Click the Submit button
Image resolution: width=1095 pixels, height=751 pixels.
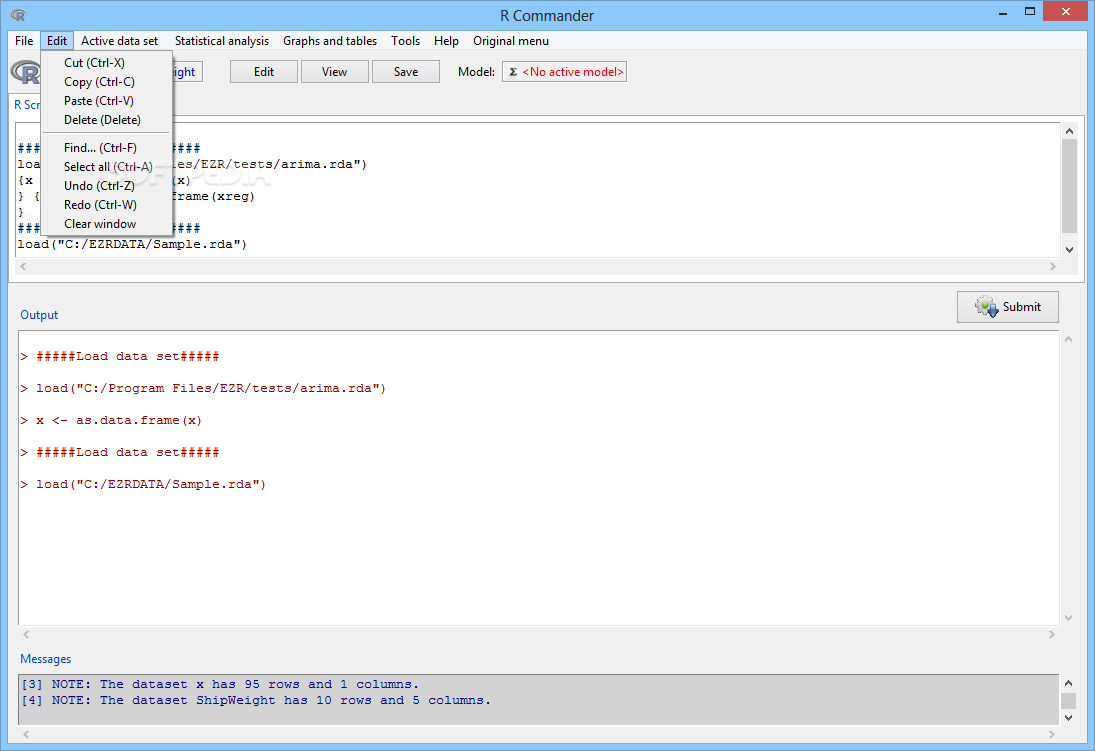pyautogui.click(x=1008, y=307)
